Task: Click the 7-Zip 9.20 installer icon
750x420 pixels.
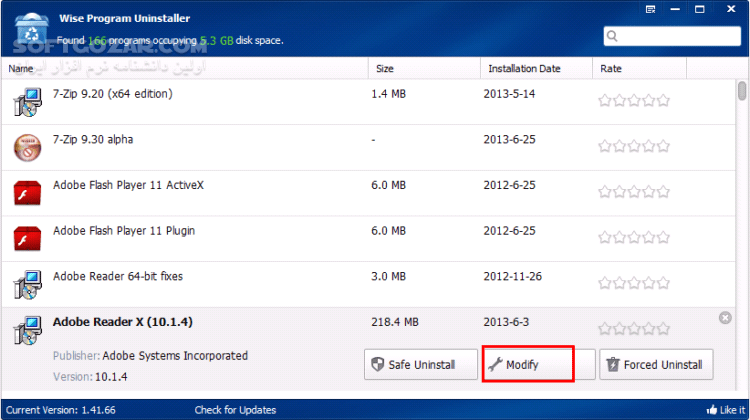Action: pos(27,102)
